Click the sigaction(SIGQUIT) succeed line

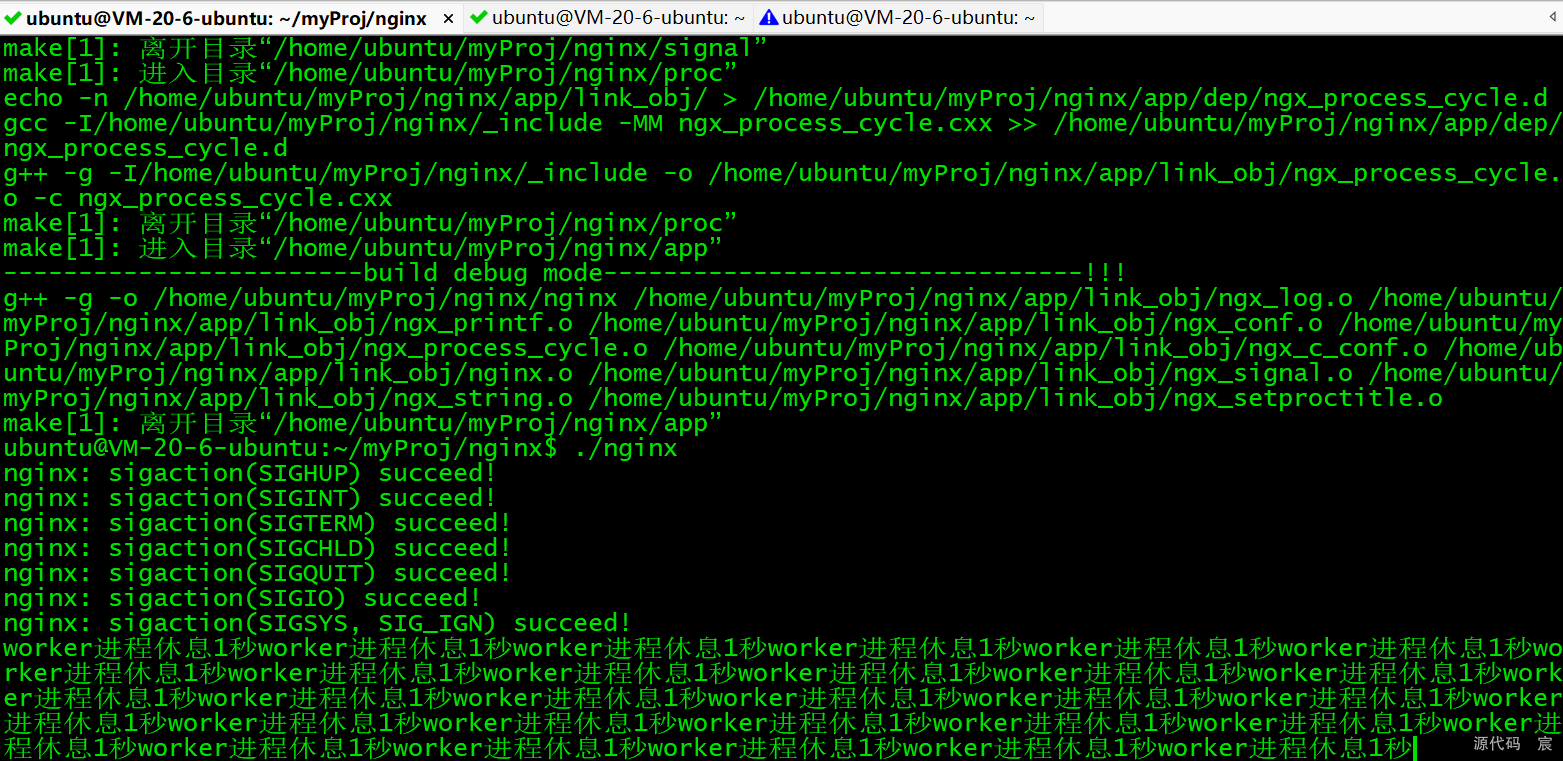point(257,573)
